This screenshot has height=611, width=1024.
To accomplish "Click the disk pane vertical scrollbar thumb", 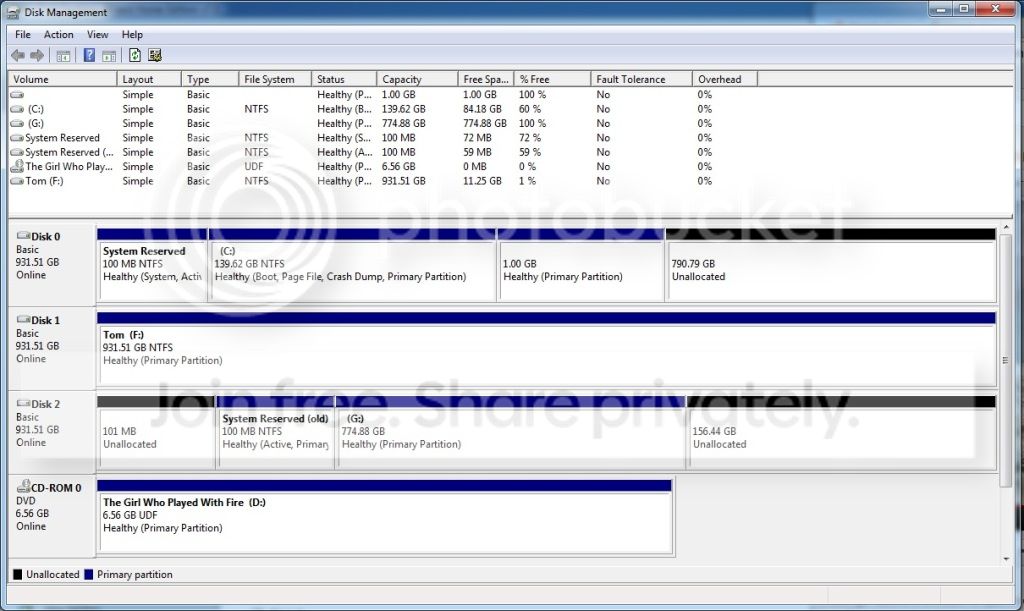I will click(1006, 360).
